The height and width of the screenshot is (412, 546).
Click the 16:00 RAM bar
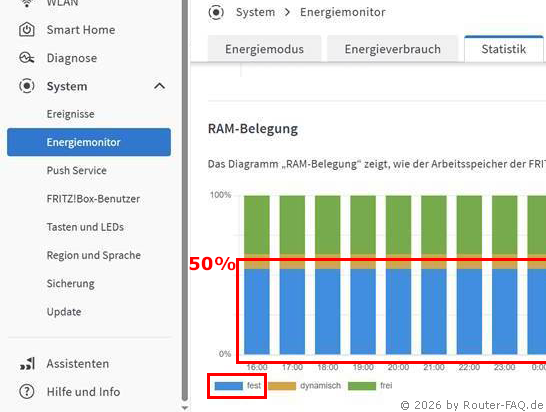pyautogui.click(x=257, y=275)
